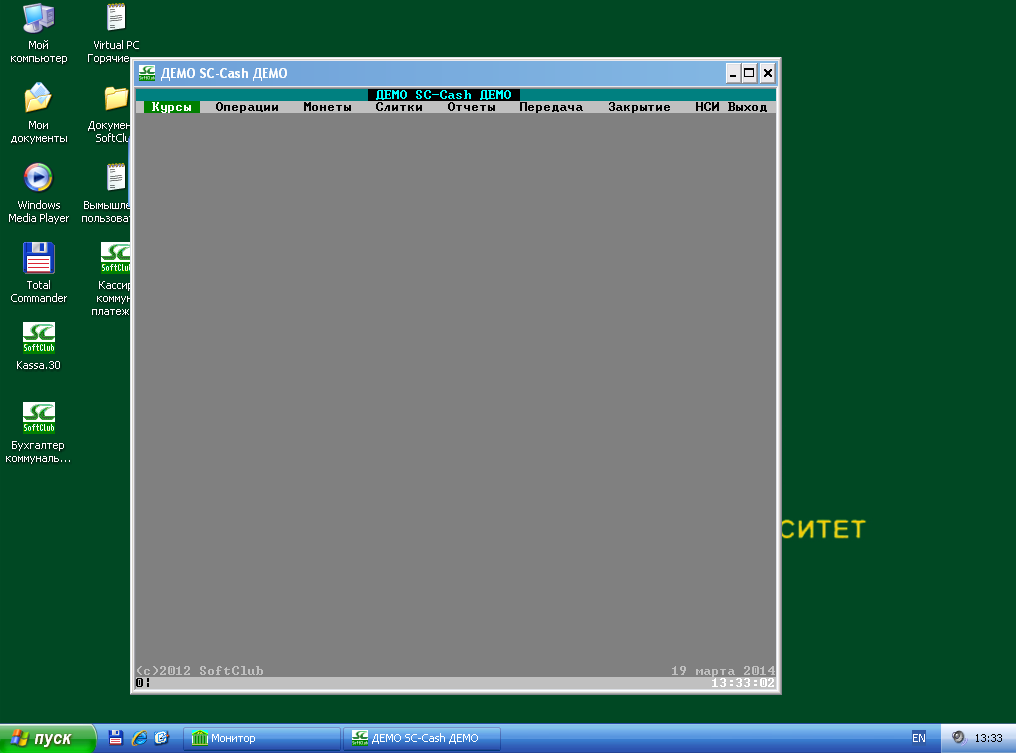Click the status bar time 13:33:02
Screen dimensions: 1016x753
point(743,683)
